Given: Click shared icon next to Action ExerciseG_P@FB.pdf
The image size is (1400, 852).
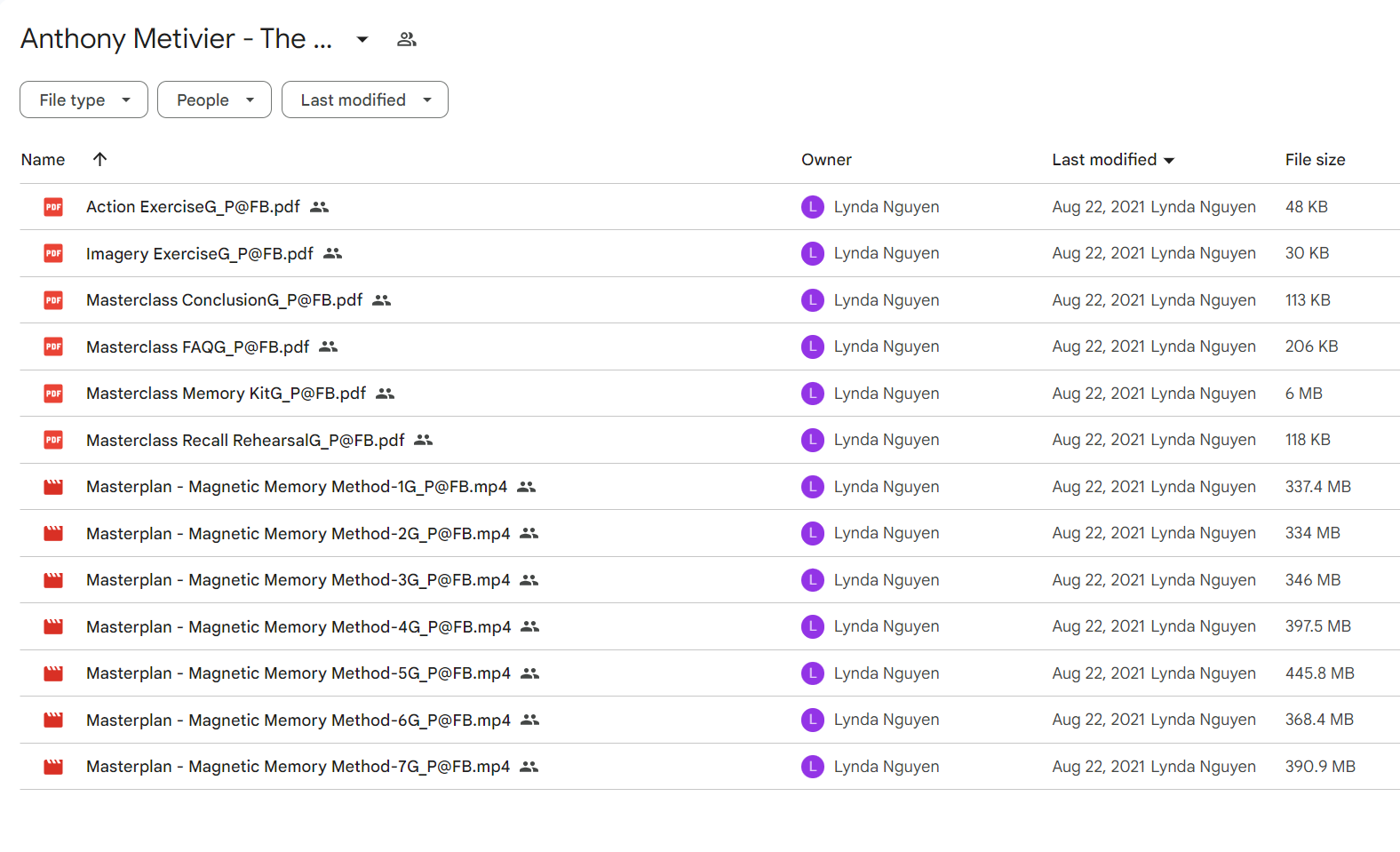Looking at the screenshot, I should (x=320, y=207).
